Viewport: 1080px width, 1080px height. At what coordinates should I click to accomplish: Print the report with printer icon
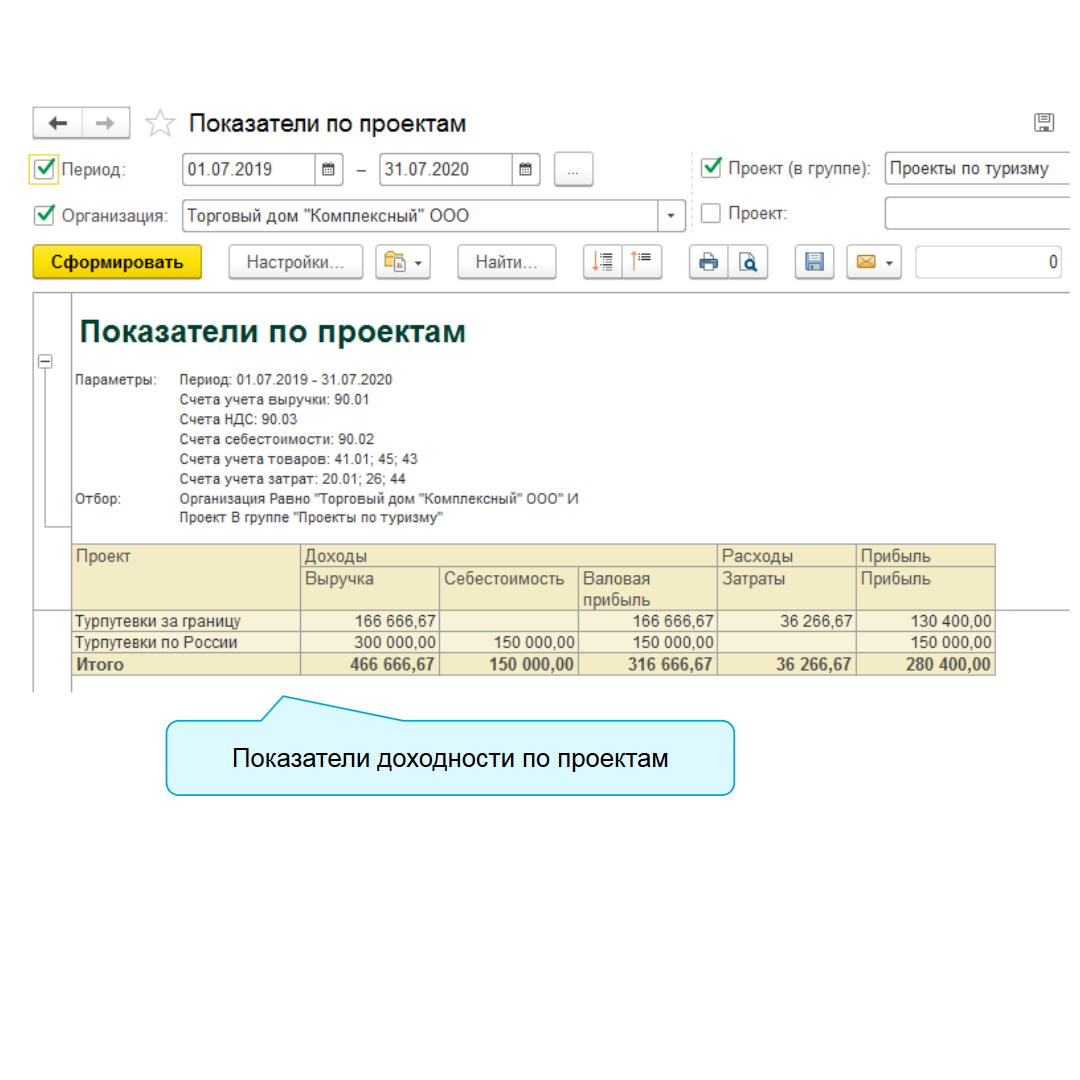pos(709,262)
